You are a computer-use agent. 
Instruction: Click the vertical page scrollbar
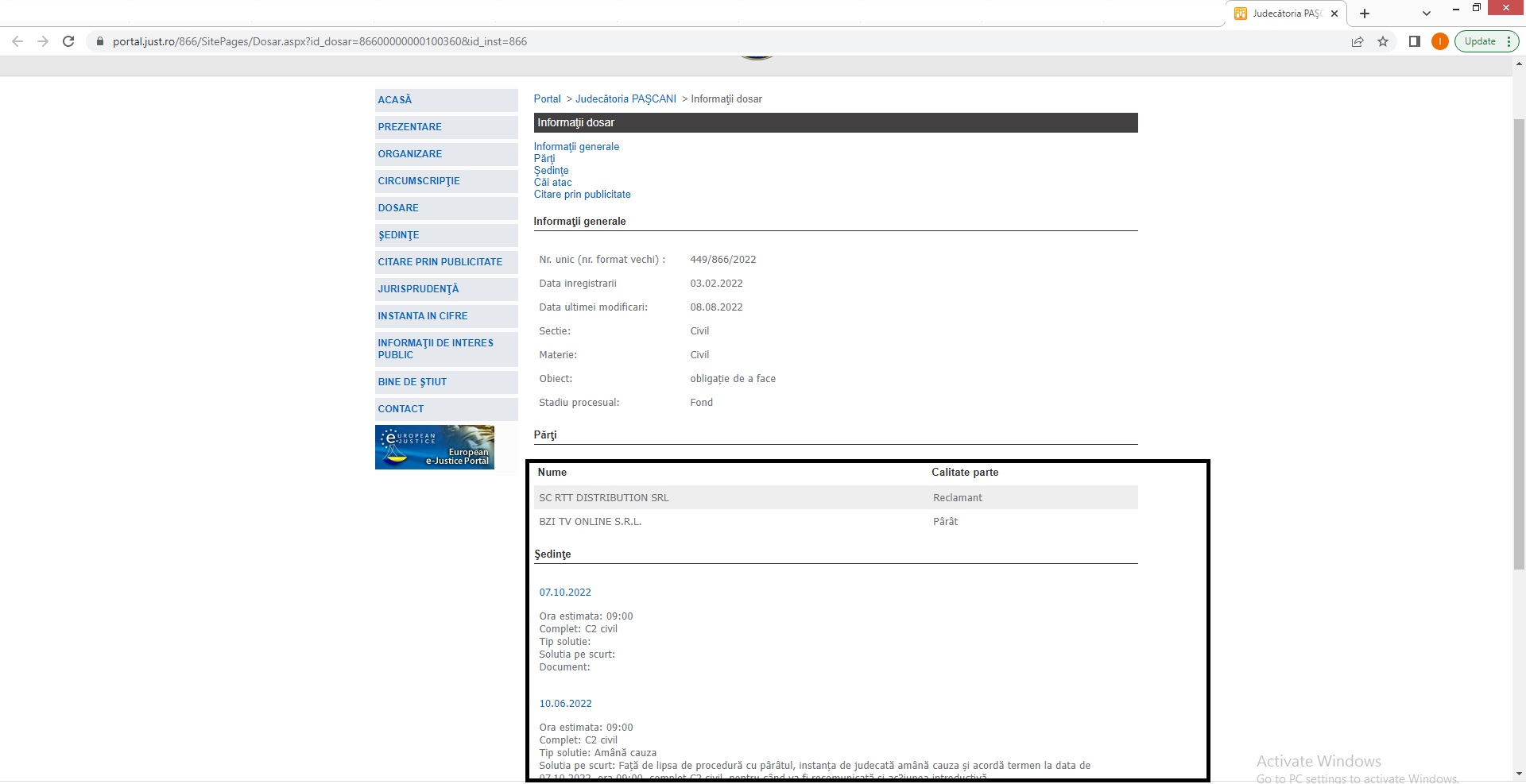[1519, 343]
